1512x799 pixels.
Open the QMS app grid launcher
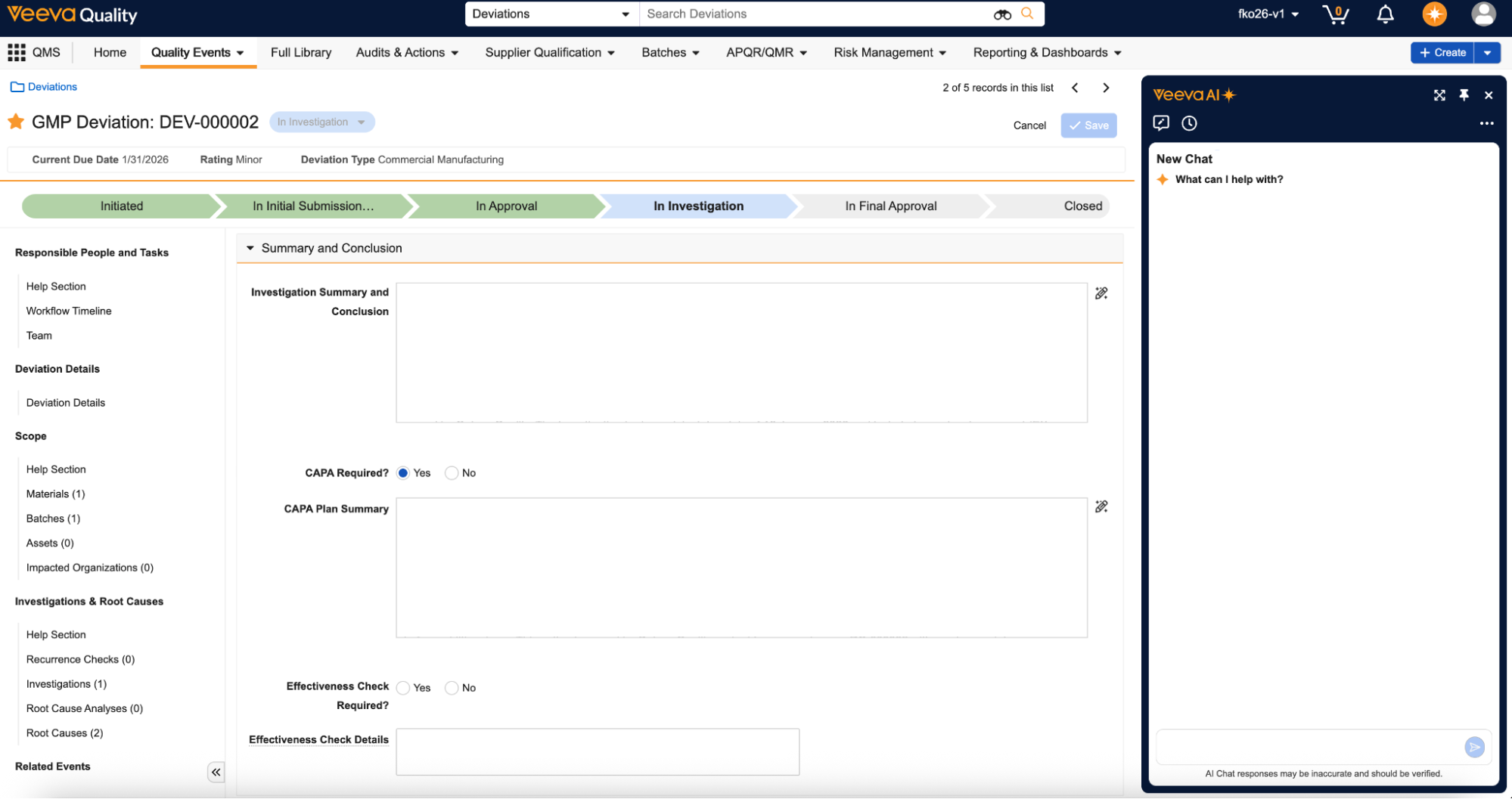point(17,52)
